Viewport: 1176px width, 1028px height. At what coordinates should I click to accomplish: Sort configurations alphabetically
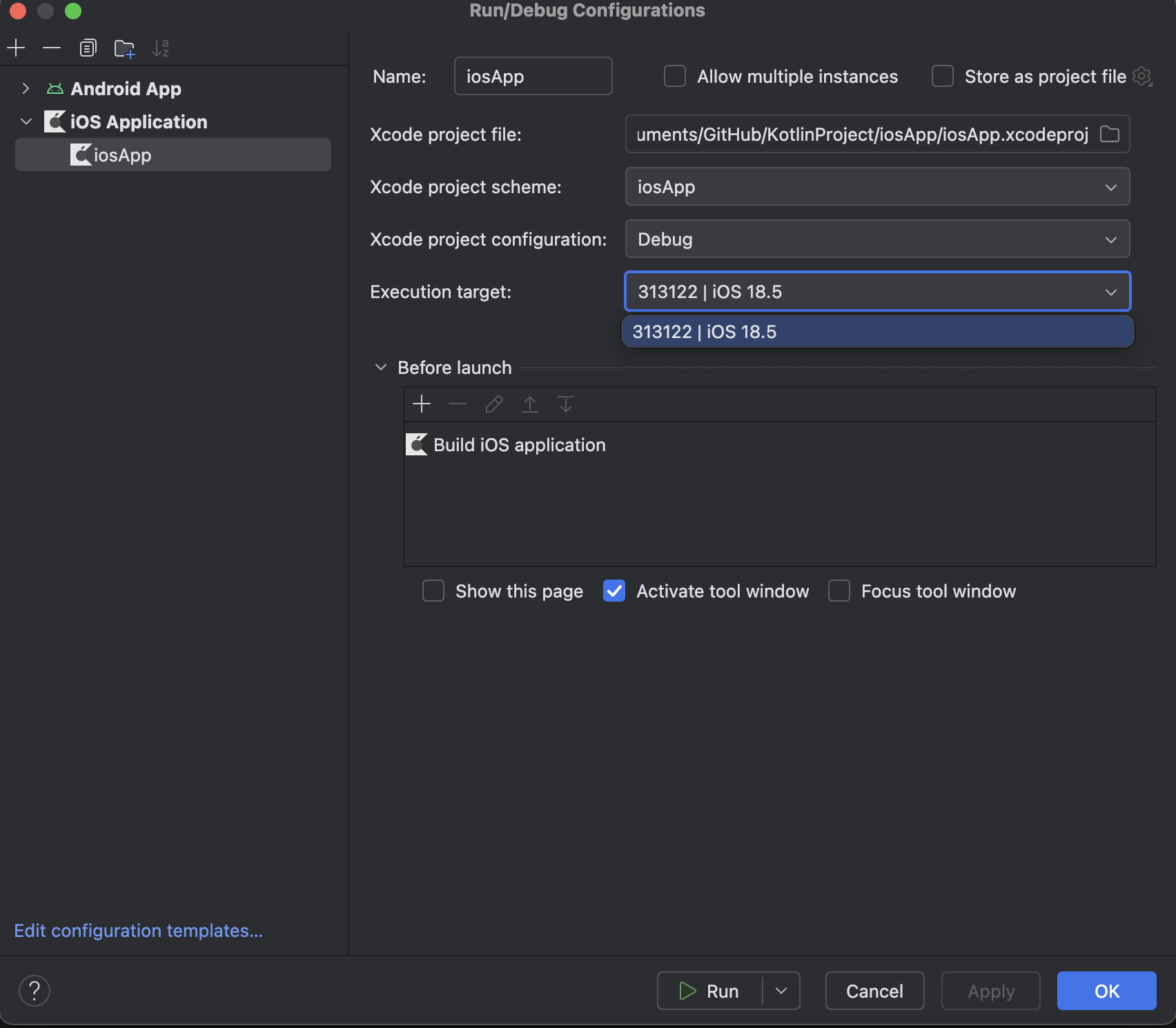point(160,48)
